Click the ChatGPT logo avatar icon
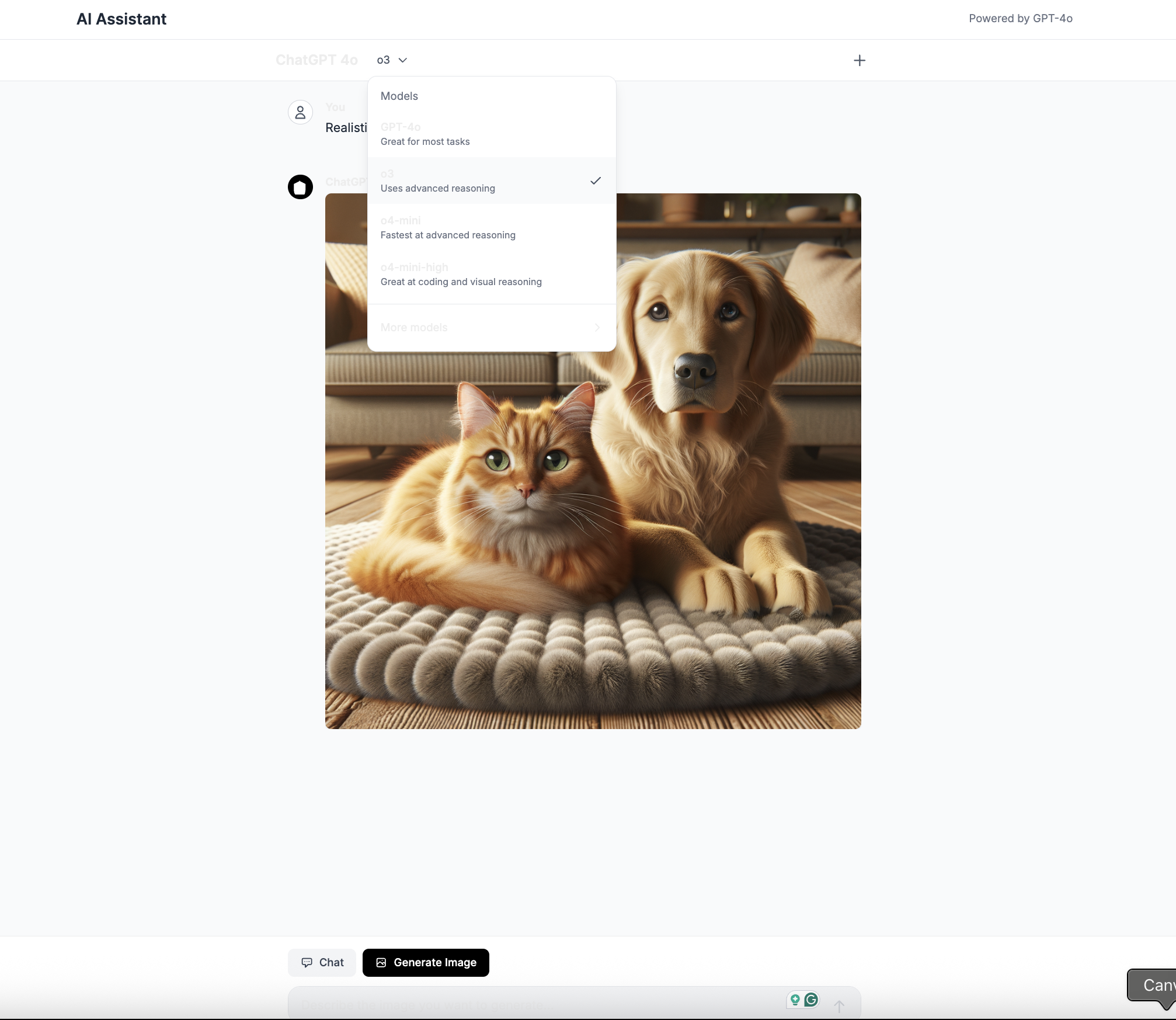This screenshot has width=1176, height=1020. coord(300,187)
